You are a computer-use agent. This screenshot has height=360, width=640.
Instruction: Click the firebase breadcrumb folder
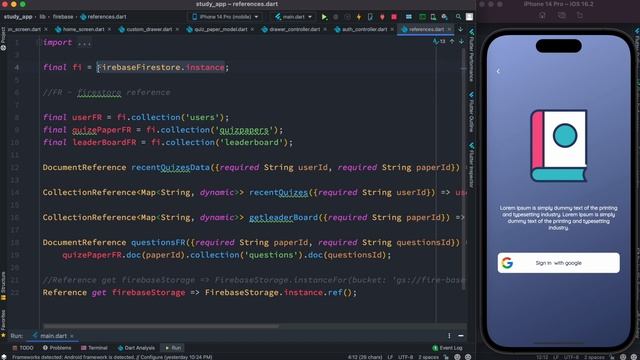(63, 17)
